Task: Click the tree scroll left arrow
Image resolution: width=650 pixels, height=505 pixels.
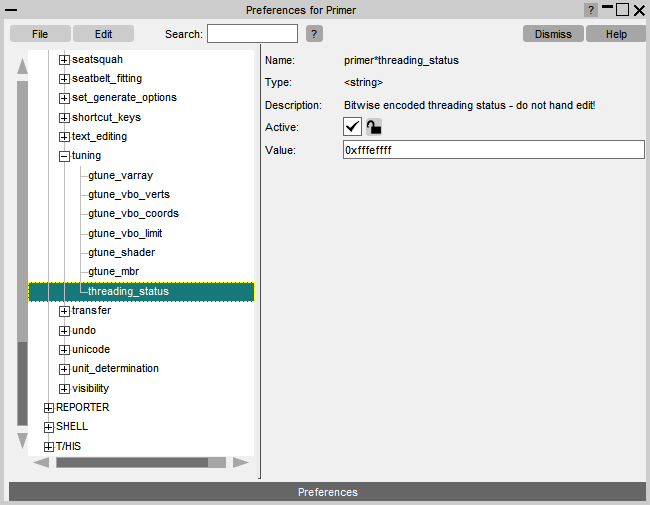Action: click(x=41, y=462)
